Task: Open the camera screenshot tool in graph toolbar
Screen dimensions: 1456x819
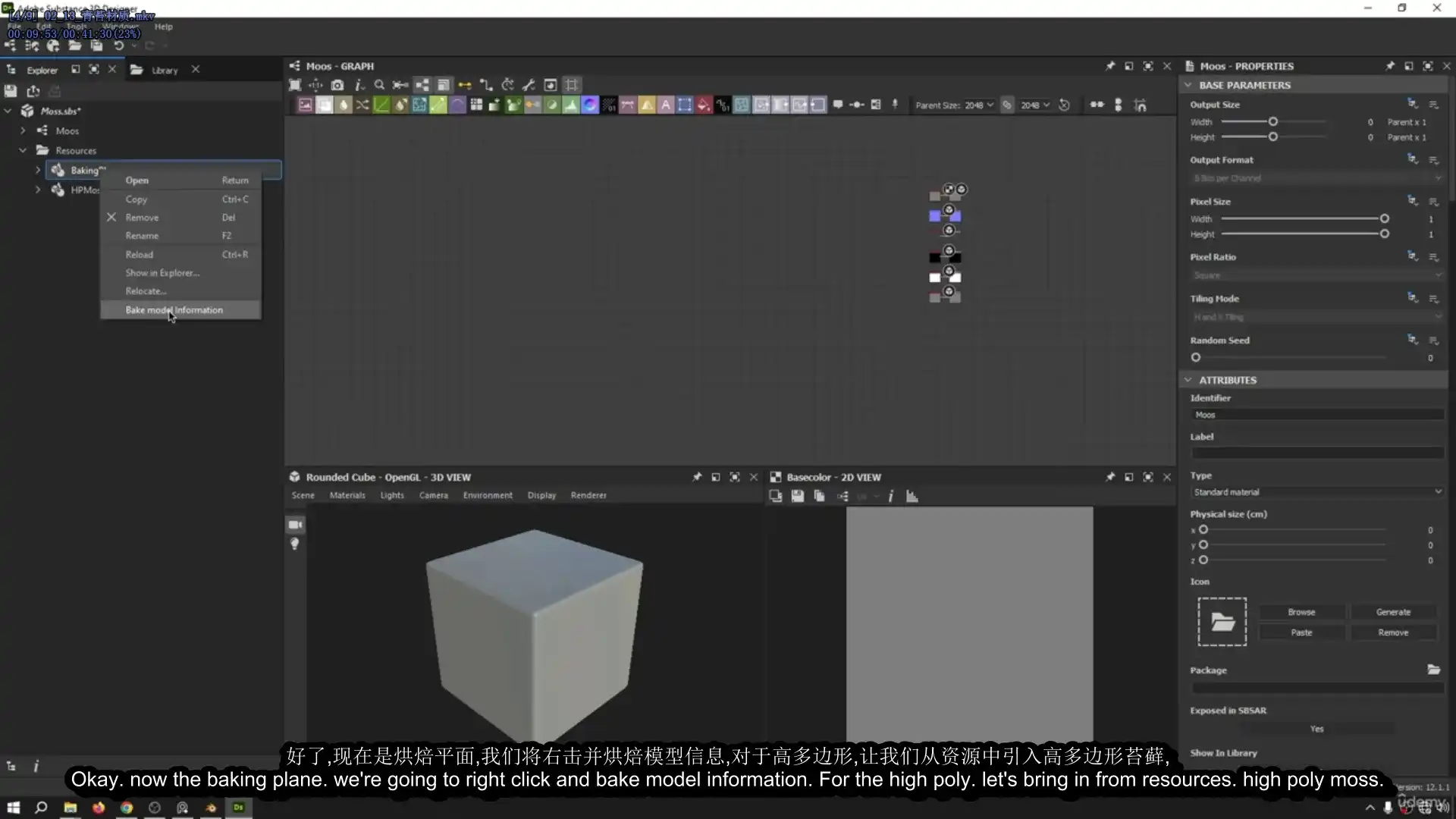Action: click(339, 84)
